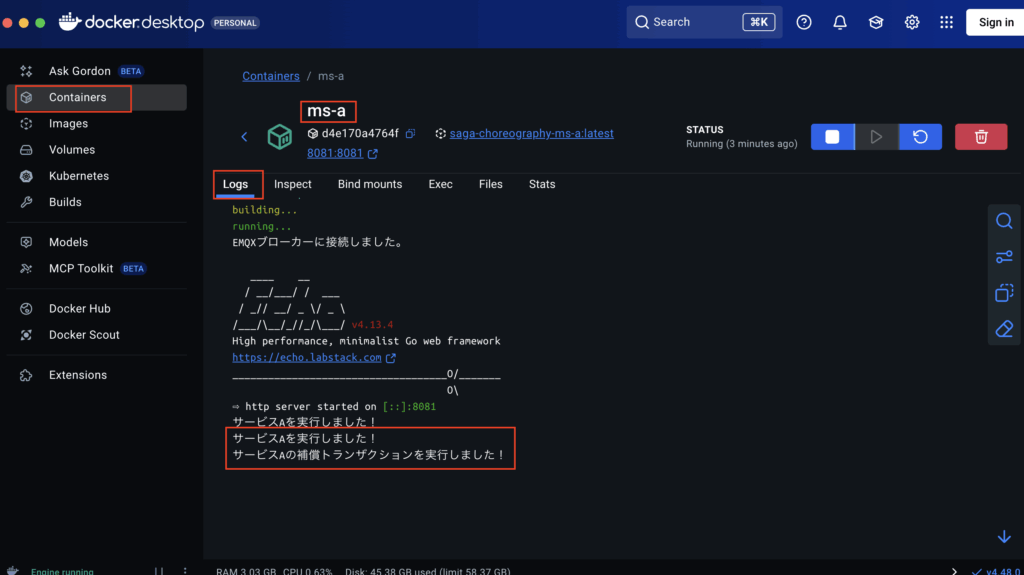Switch to the Inspect tab
The height and width of the screenshot is (575, 1024).
(293, 184)
